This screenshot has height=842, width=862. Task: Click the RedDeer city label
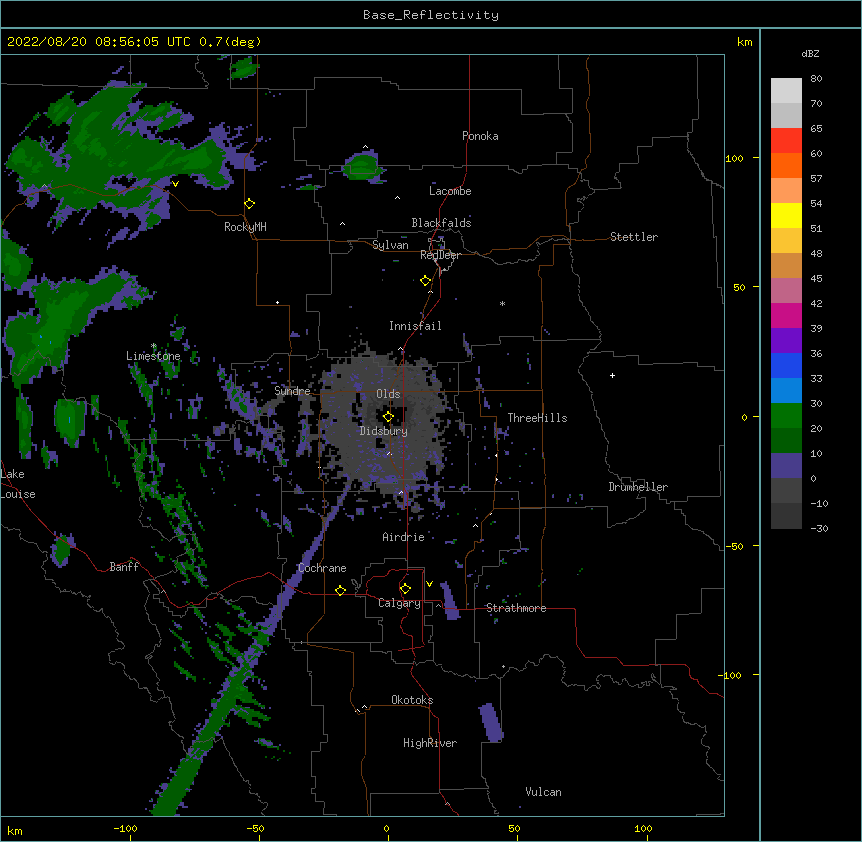click(x=440, y=255)
